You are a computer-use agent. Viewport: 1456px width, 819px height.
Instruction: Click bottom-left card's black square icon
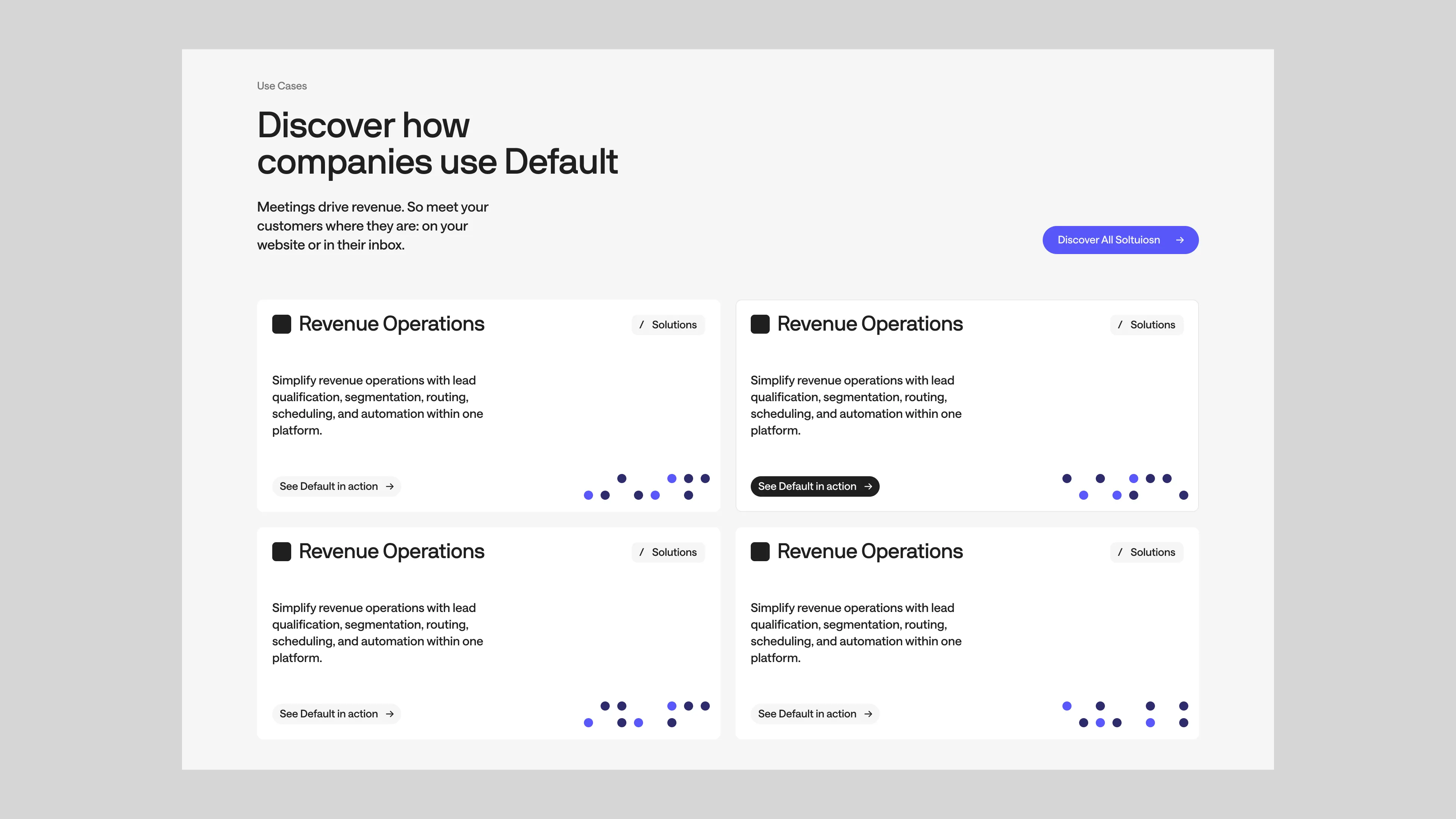(281, 552)
